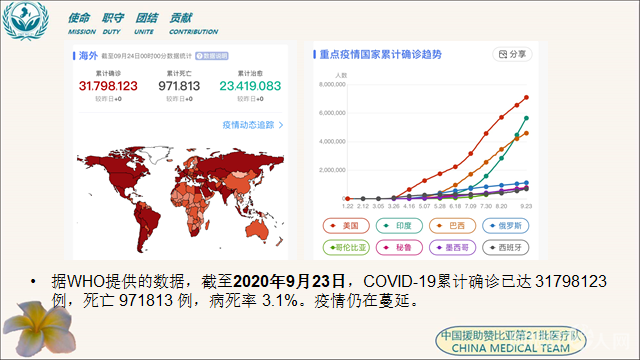
Task: Toggle the 墨西哥 legend series
Action: [452, 247]
